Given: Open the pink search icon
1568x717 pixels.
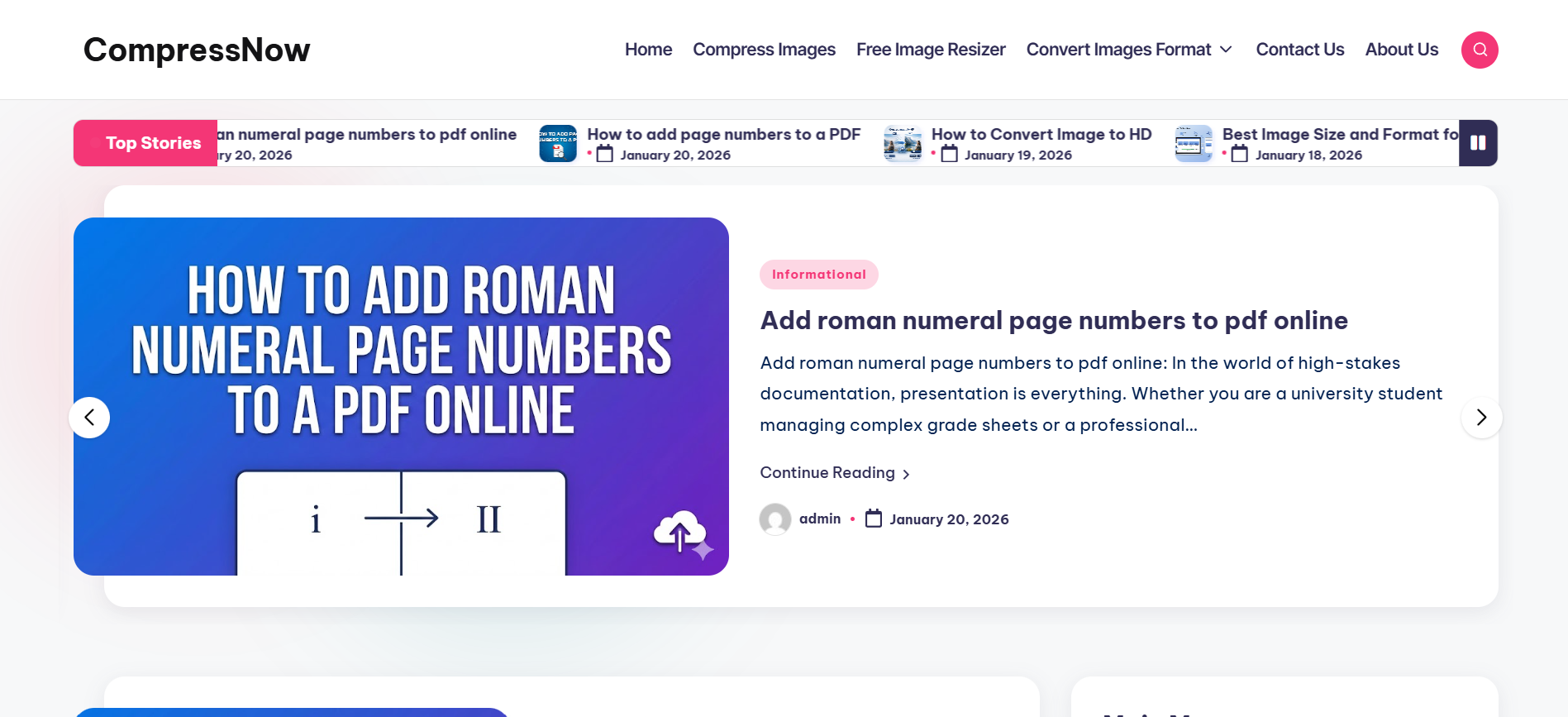Looking at the screenshot, I should click(1480, 50).
